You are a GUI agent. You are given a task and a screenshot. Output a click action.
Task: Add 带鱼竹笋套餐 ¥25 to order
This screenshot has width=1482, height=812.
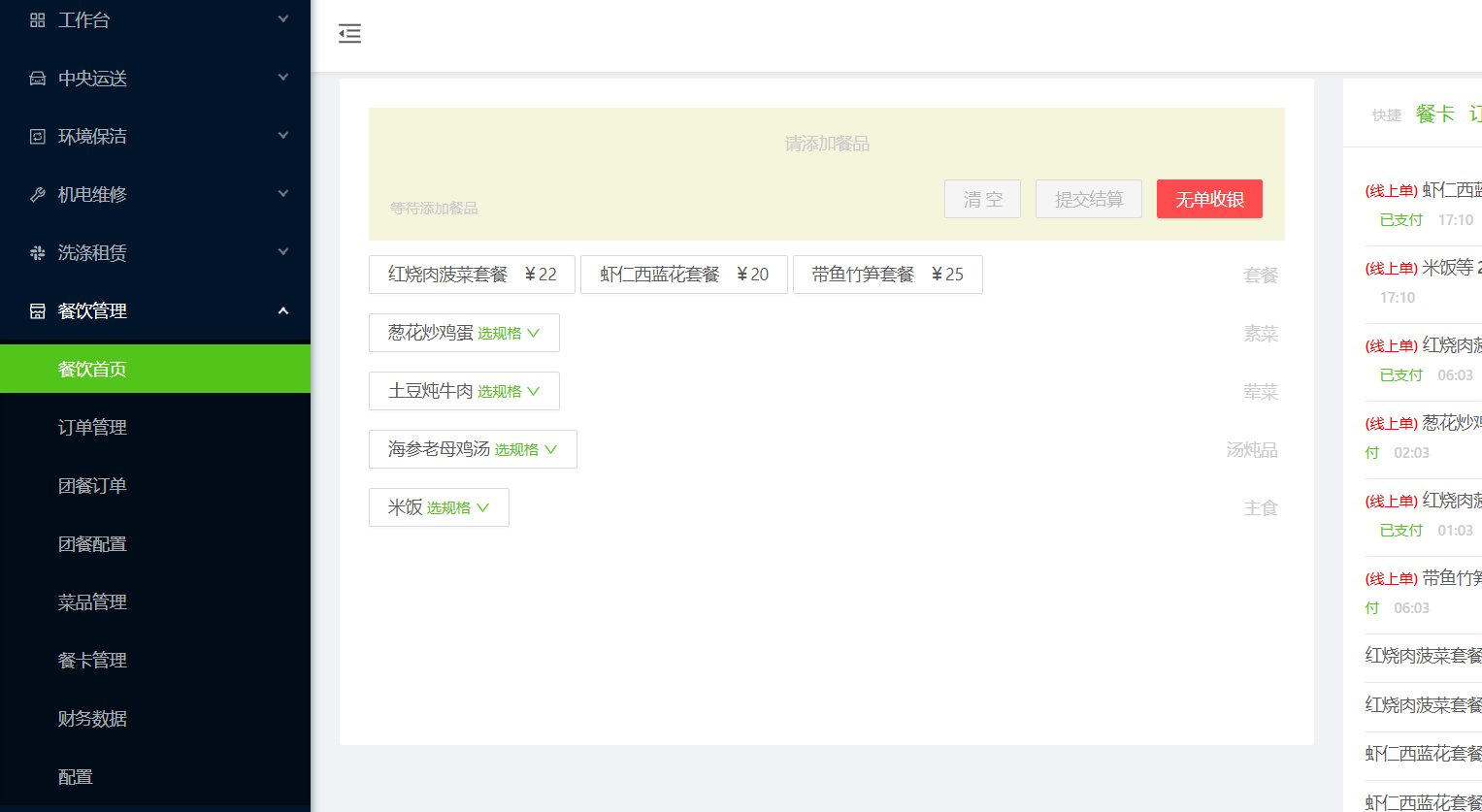[887, 275]
